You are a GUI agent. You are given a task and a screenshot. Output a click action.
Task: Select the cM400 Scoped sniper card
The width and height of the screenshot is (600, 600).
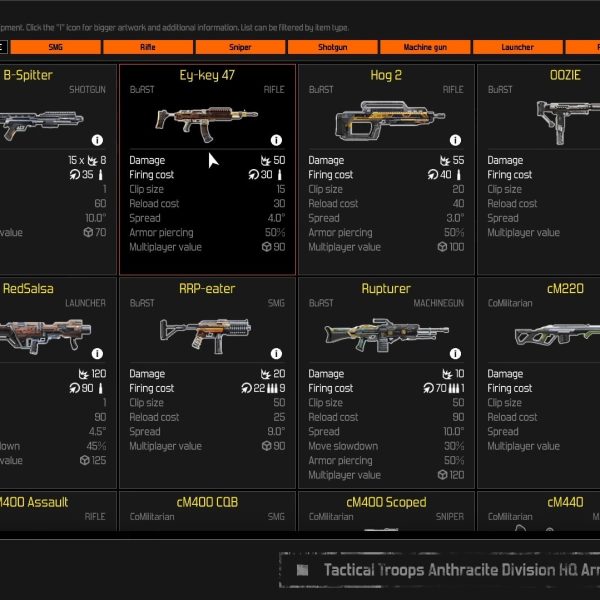(x=386, y=511)
